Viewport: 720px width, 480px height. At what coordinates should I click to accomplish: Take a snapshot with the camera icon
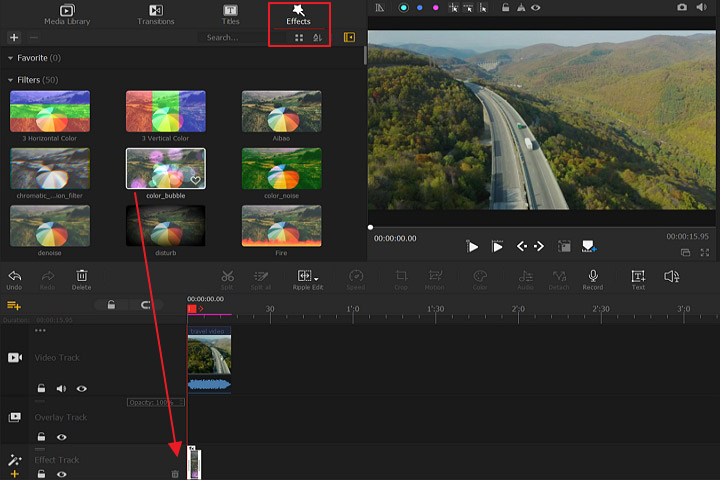point(682,7)
